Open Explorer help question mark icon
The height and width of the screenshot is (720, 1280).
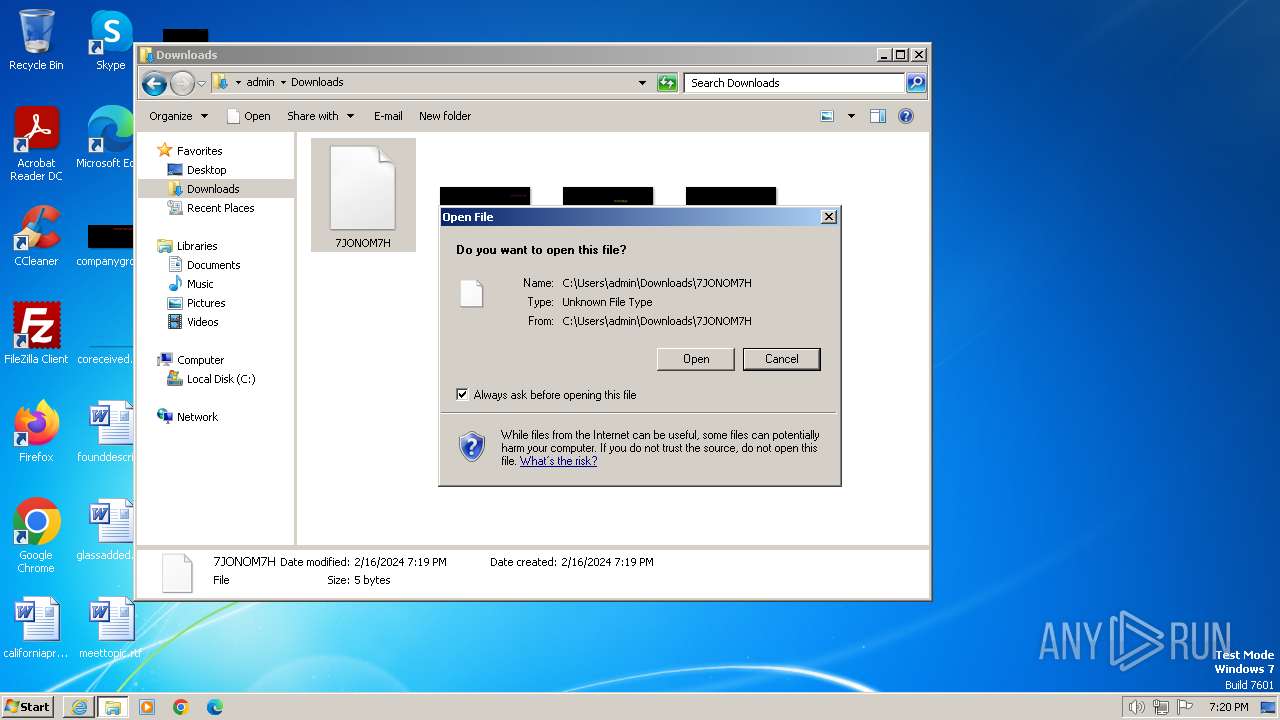(906, 116)
